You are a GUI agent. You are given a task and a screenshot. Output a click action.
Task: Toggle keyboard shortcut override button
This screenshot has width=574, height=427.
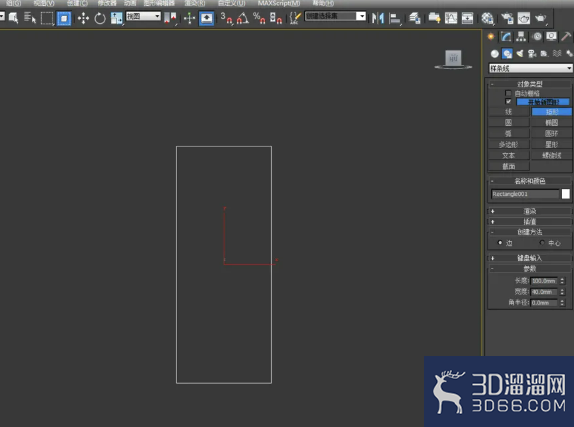pos(206,18)
